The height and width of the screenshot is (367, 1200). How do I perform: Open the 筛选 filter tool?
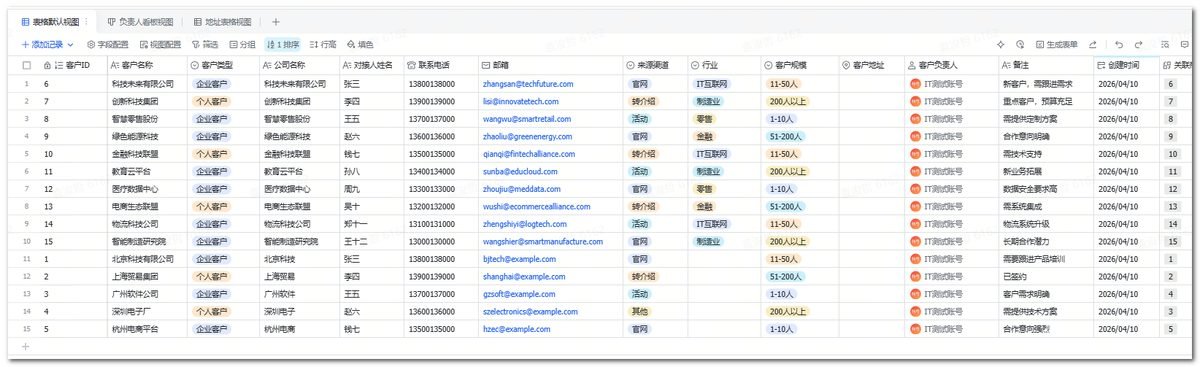[205, 45]
